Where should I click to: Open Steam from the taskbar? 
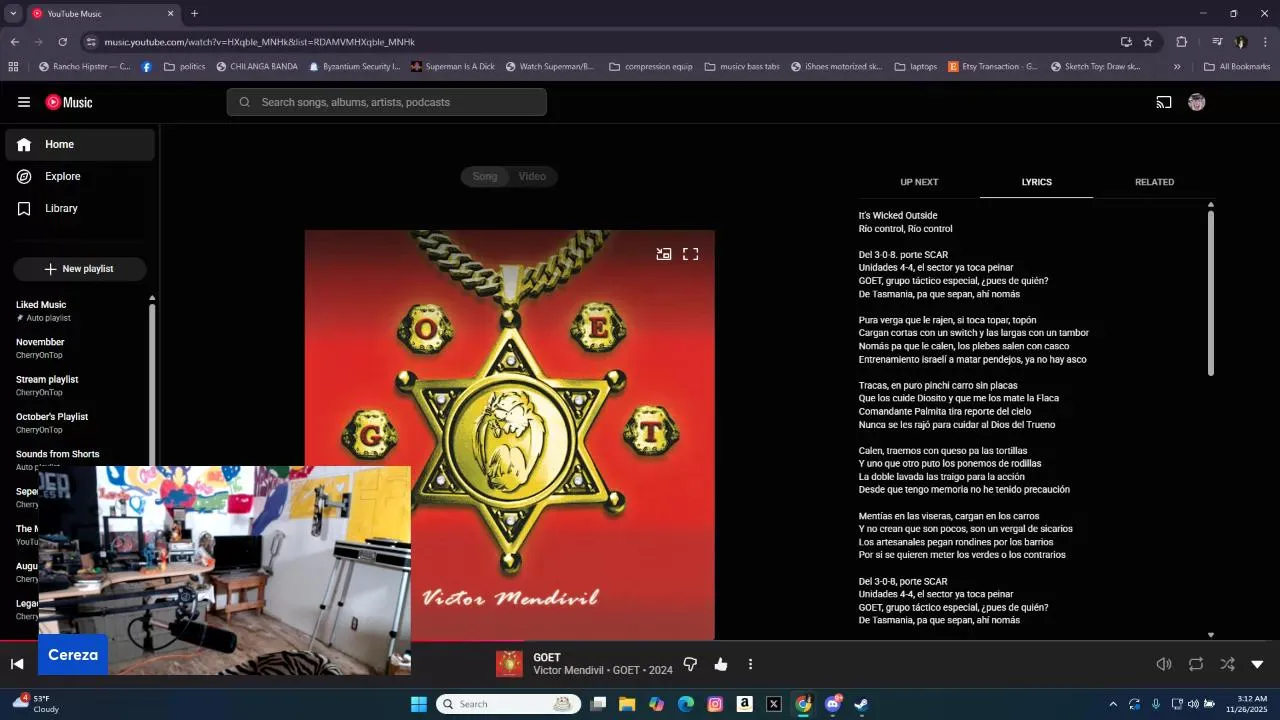pyautogui.click(x=861, y=704)
